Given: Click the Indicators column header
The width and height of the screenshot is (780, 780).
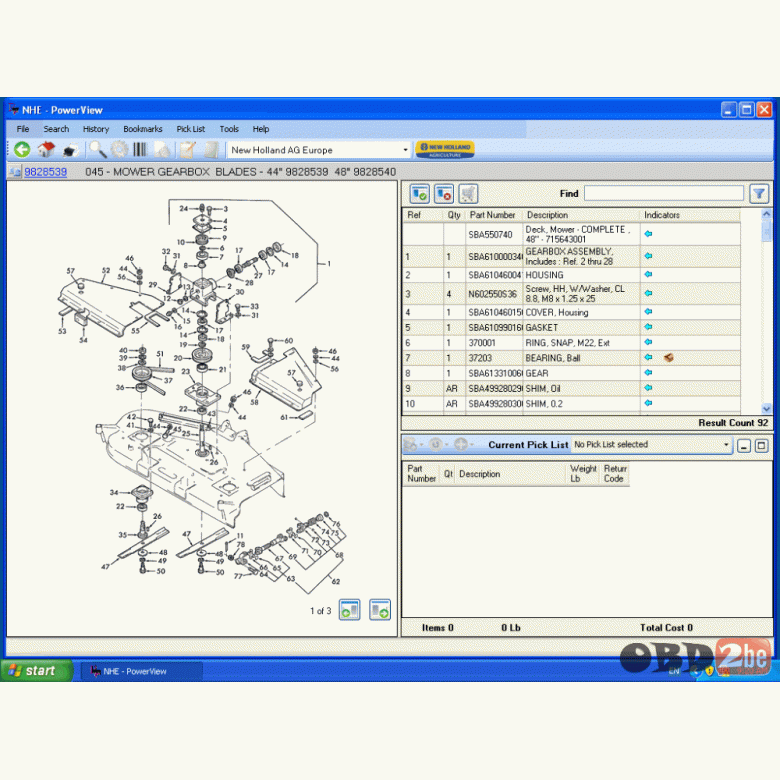Looking at the screenshot, I should pyautogui.click(x=690, y=215).
